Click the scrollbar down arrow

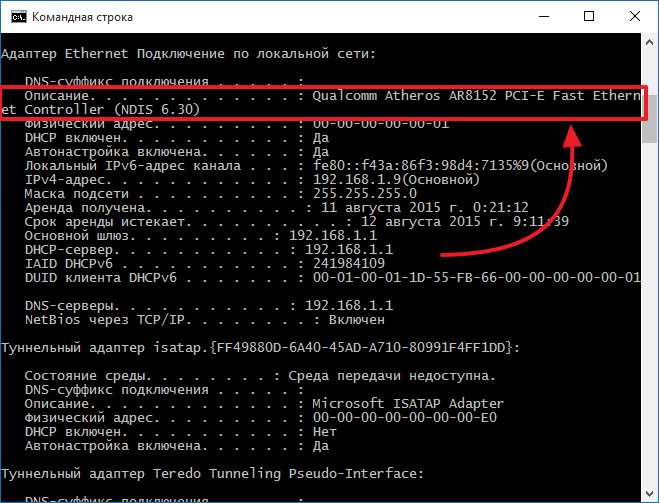[x=650, y=492]
